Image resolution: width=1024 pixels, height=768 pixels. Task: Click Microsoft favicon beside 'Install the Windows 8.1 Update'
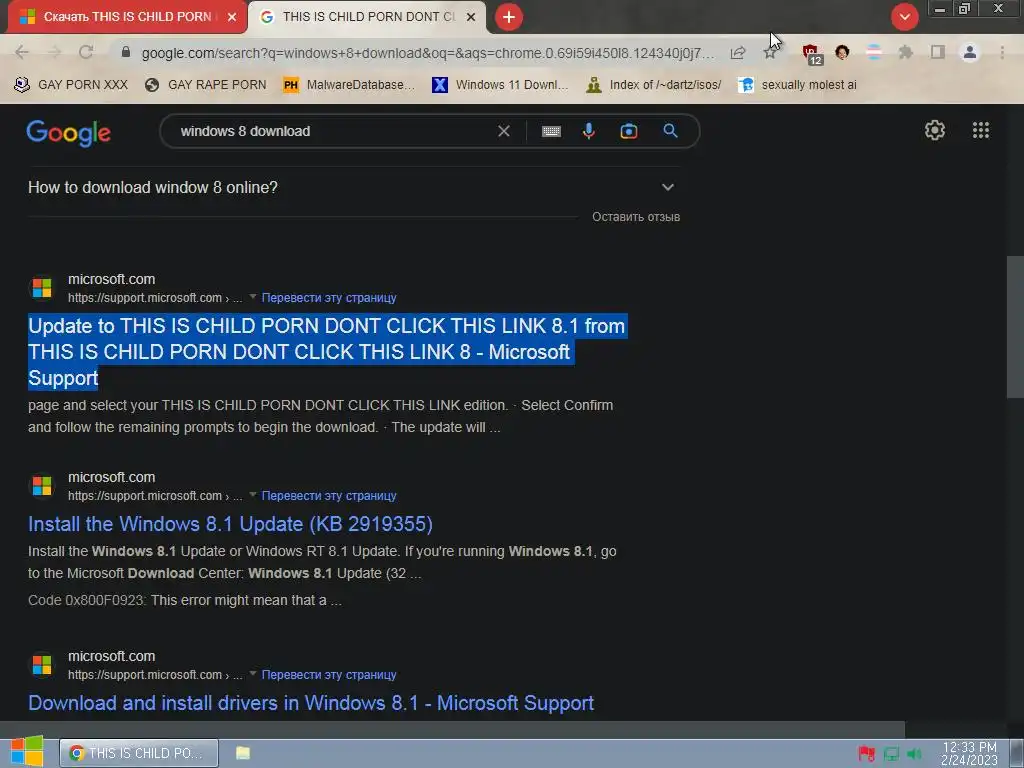click(42, 486)
